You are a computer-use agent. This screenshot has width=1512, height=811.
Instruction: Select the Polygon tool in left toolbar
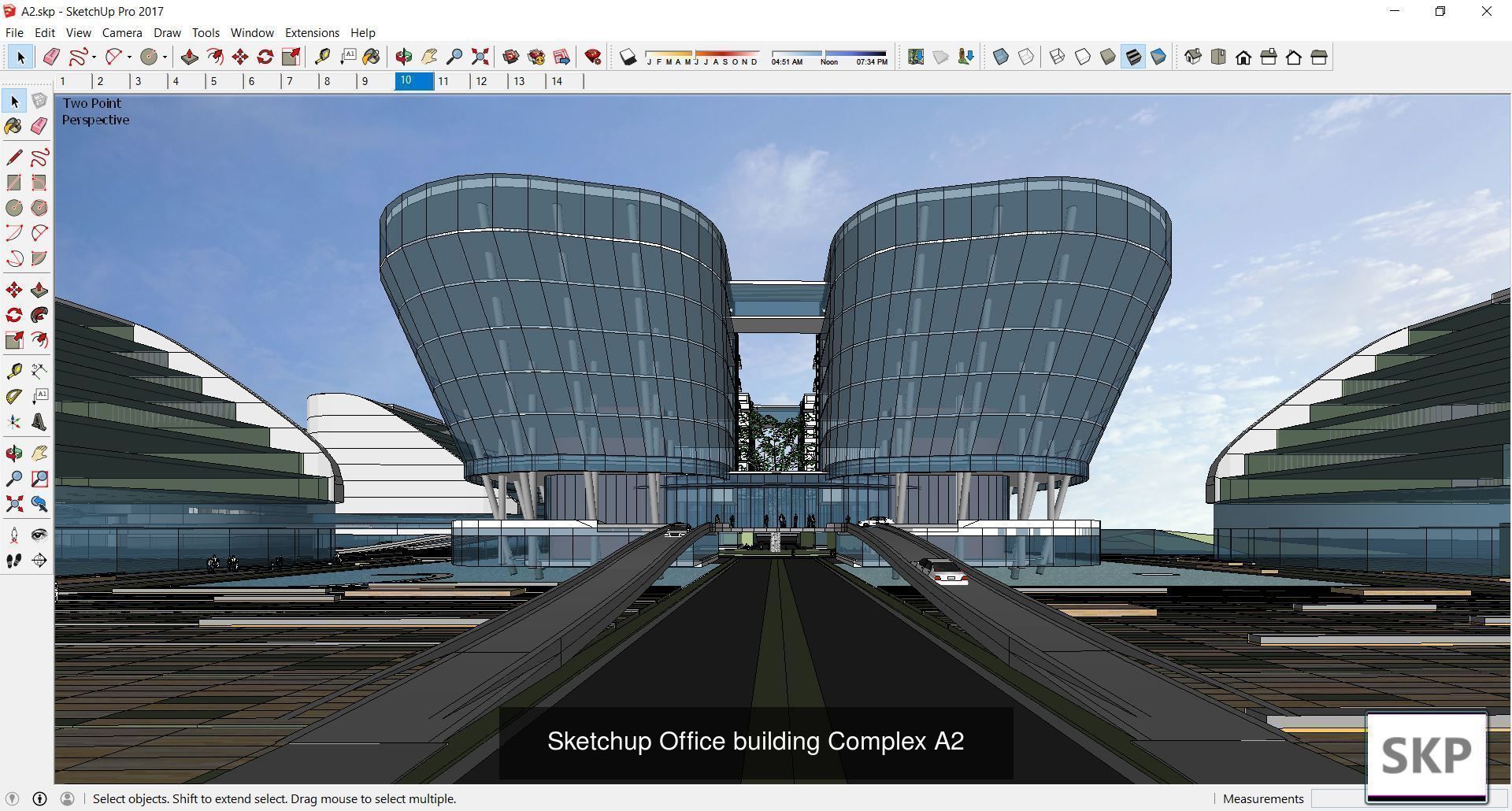coord(39,208)
